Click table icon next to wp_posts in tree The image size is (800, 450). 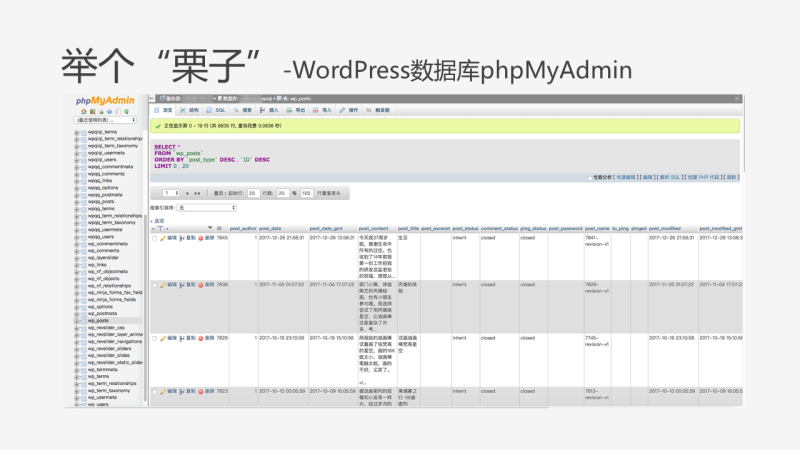[84, 321]
